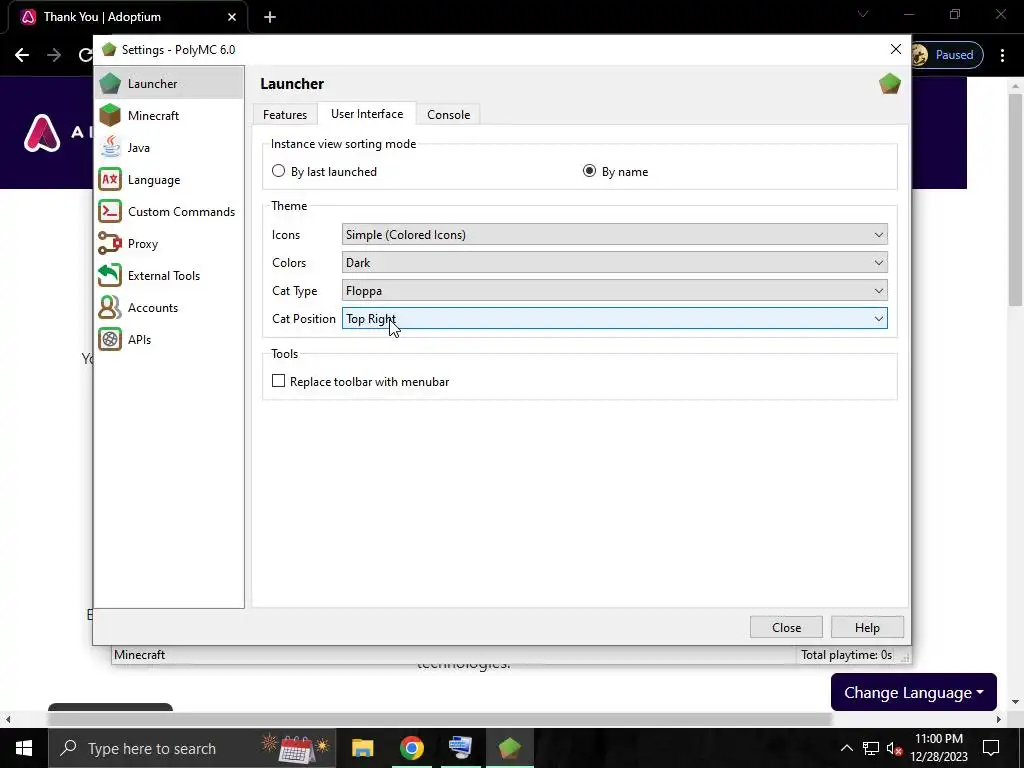Open the Accounts settings page

pyautogui.click(x=168, y=308)
